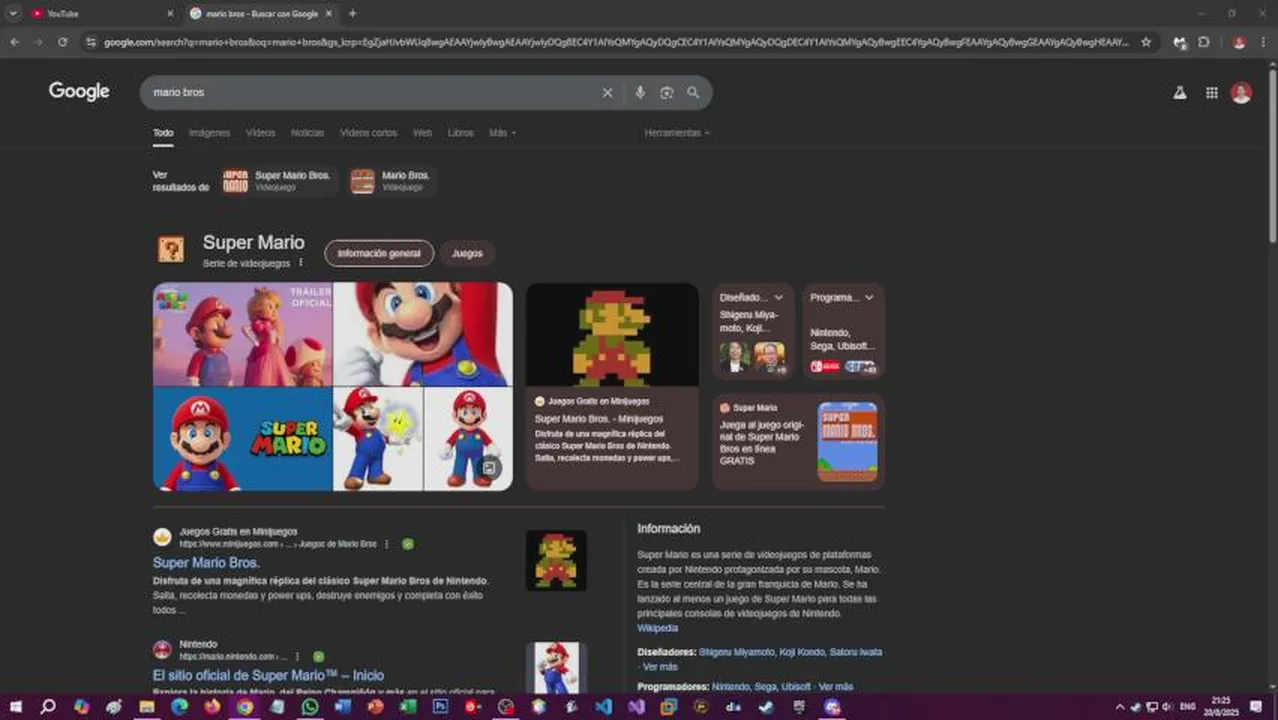Open the Google account avatar menu
Viewport: 1278px width, 720px height.
click(1241, 92)
